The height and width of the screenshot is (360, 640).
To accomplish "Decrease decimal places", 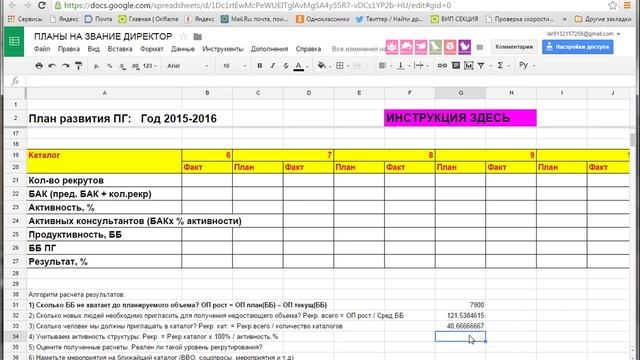I will [x=122, y=66].
